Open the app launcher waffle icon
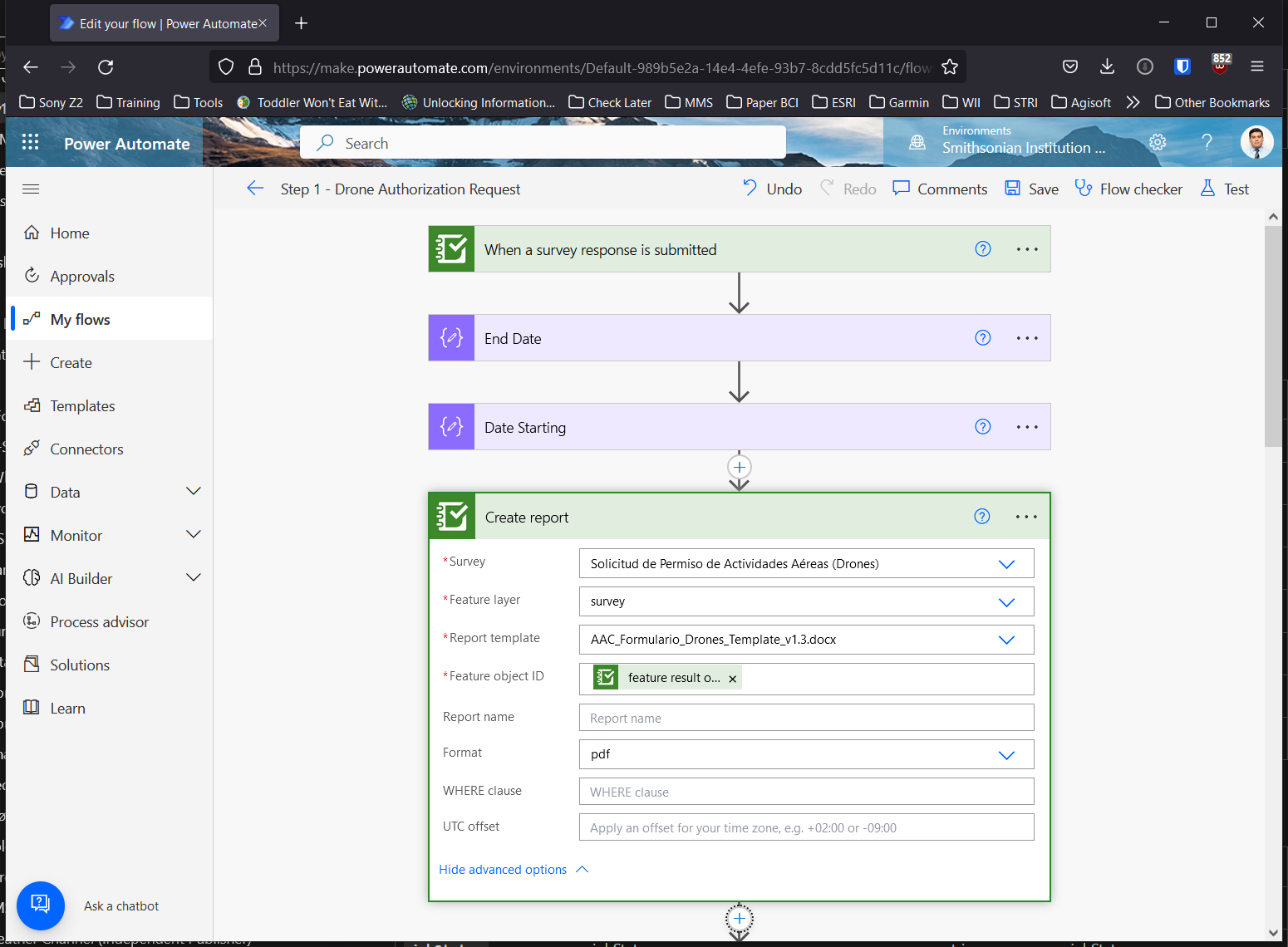This screenshot has height=947, width=1288. (31, 142)
